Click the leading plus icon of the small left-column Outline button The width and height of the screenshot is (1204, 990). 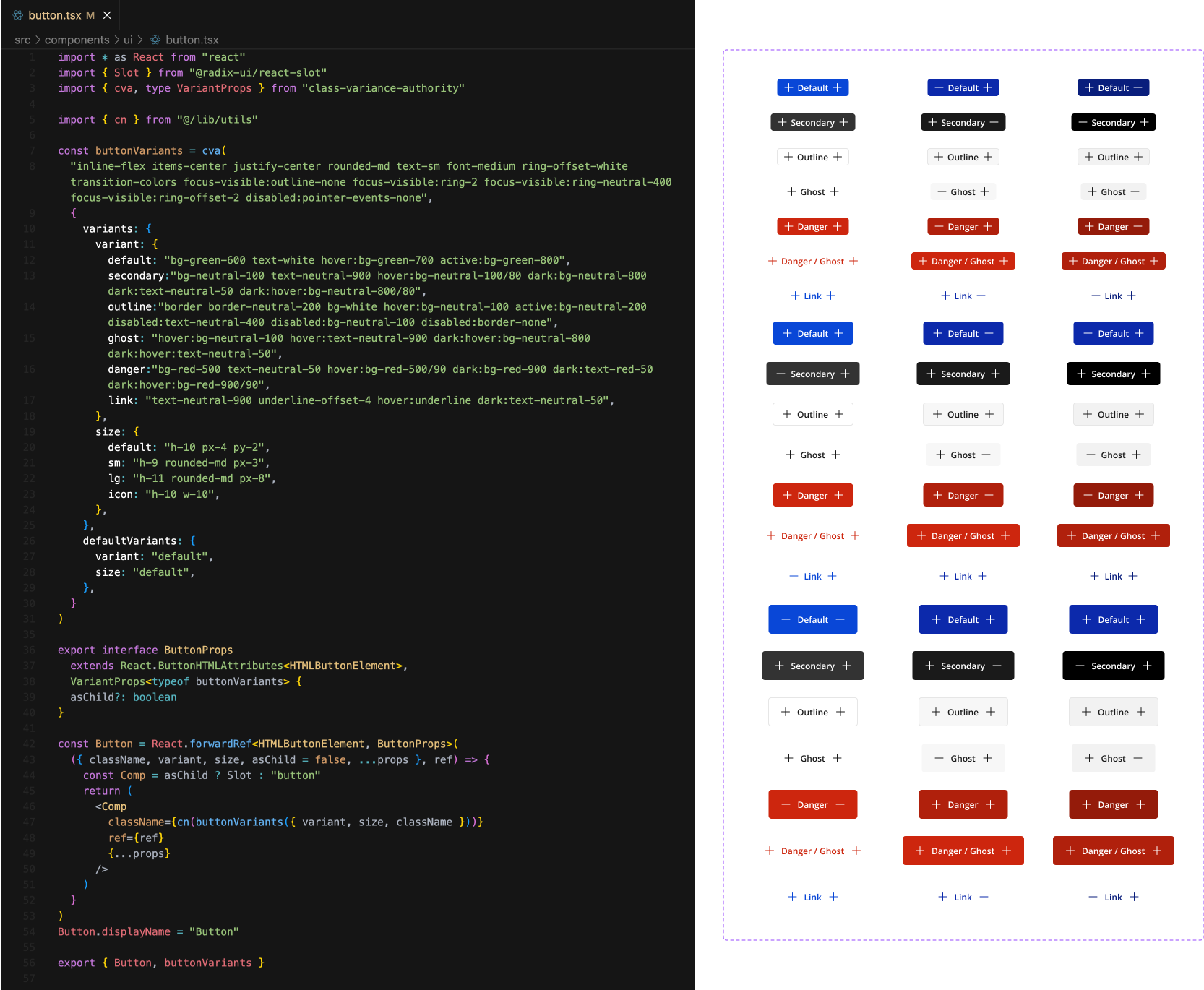[x=788, y=157]
